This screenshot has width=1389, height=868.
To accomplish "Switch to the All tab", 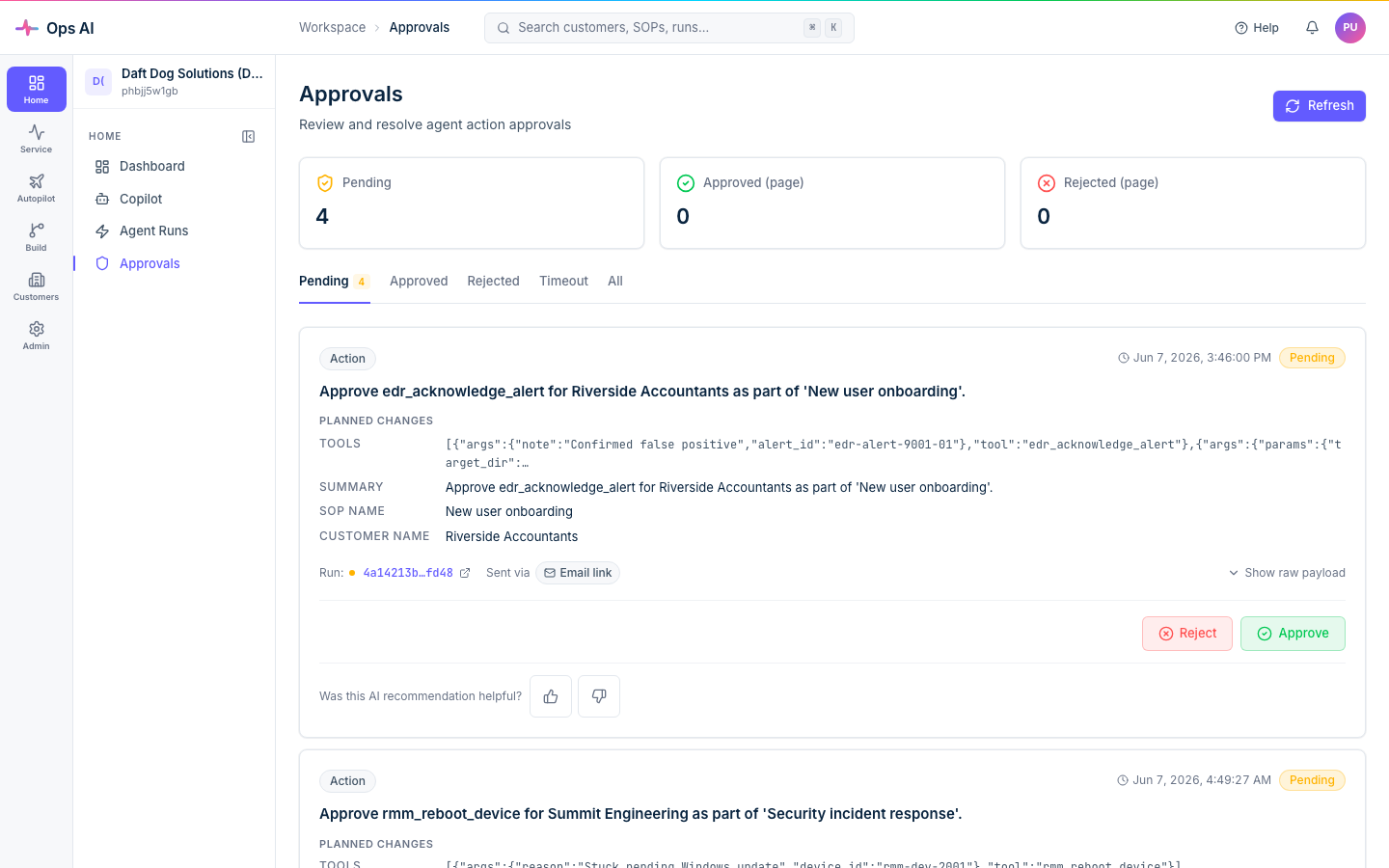I will (615, 282).
